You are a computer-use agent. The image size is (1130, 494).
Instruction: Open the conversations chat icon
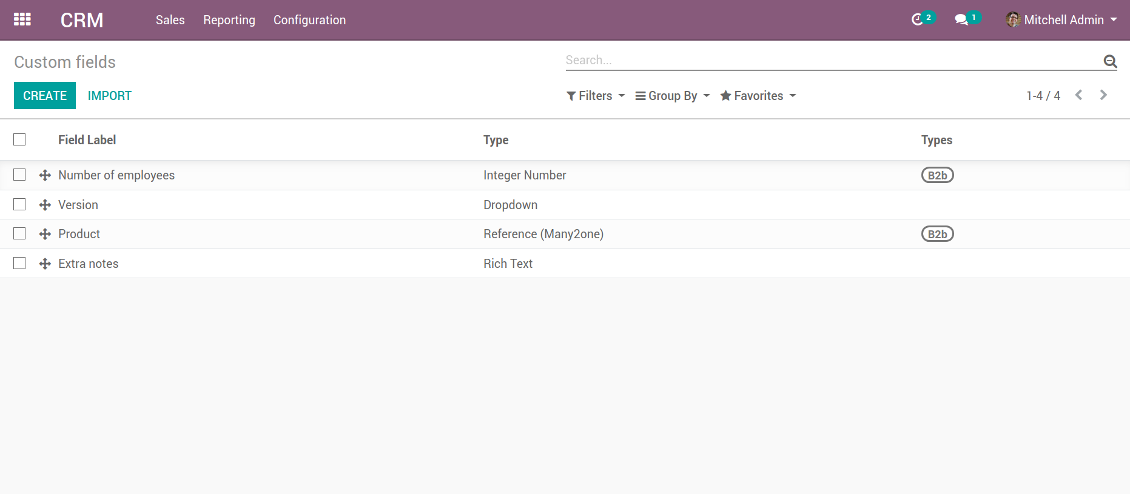click(962, 20)
